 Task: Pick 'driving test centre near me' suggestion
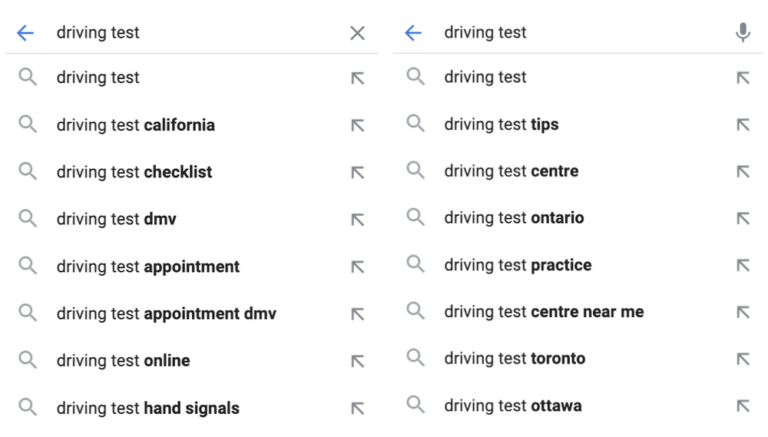pos(544,312)
